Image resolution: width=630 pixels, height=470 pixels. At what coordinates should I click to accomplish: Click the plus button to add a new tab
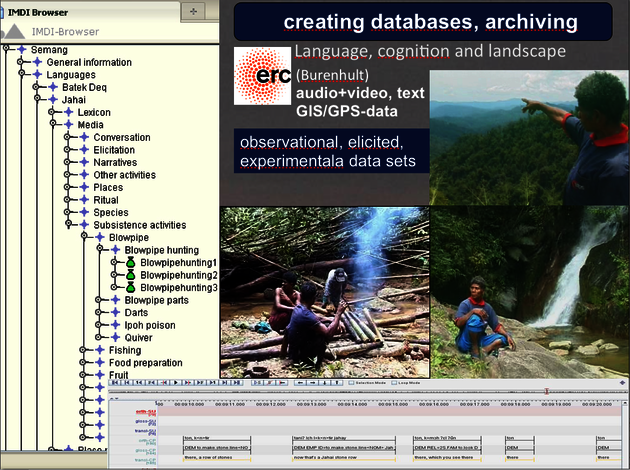[193, 11]
